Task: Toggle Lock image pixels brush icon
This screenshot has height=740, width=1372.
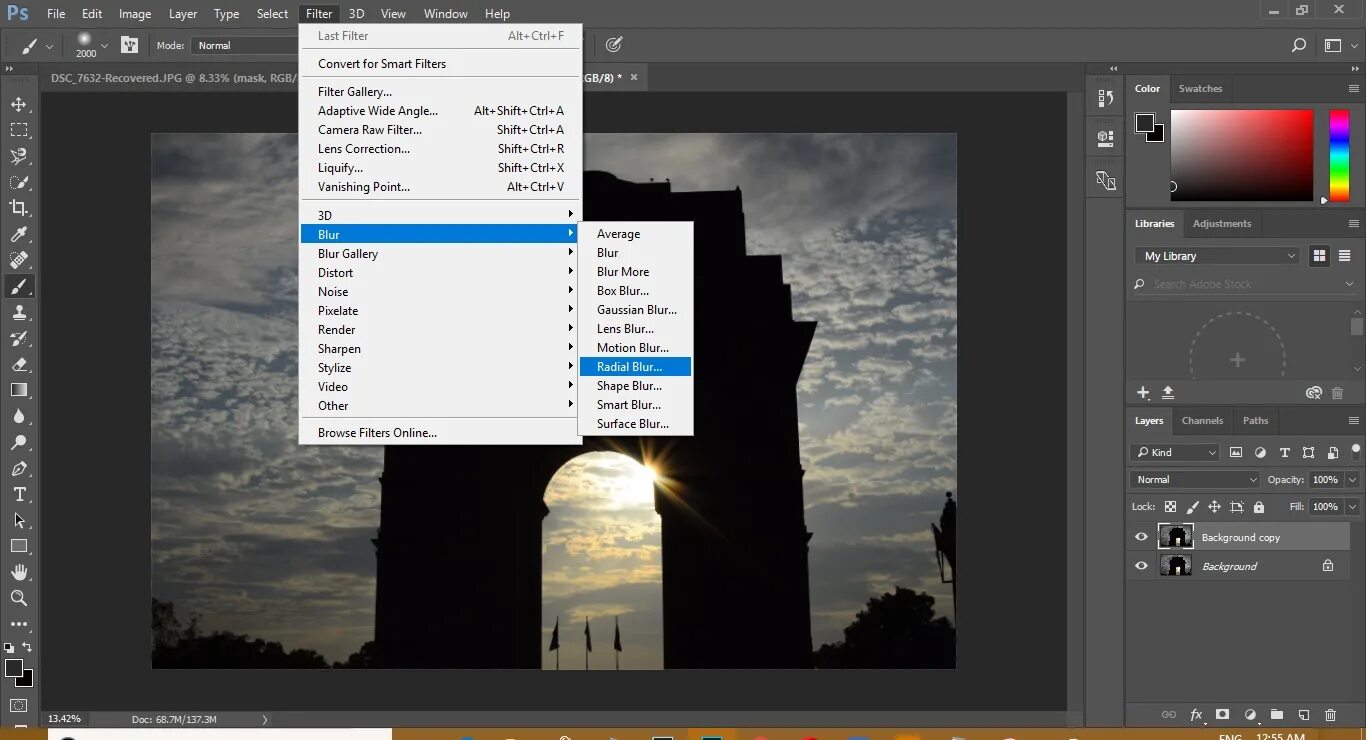Action: tap(1192, 507)
